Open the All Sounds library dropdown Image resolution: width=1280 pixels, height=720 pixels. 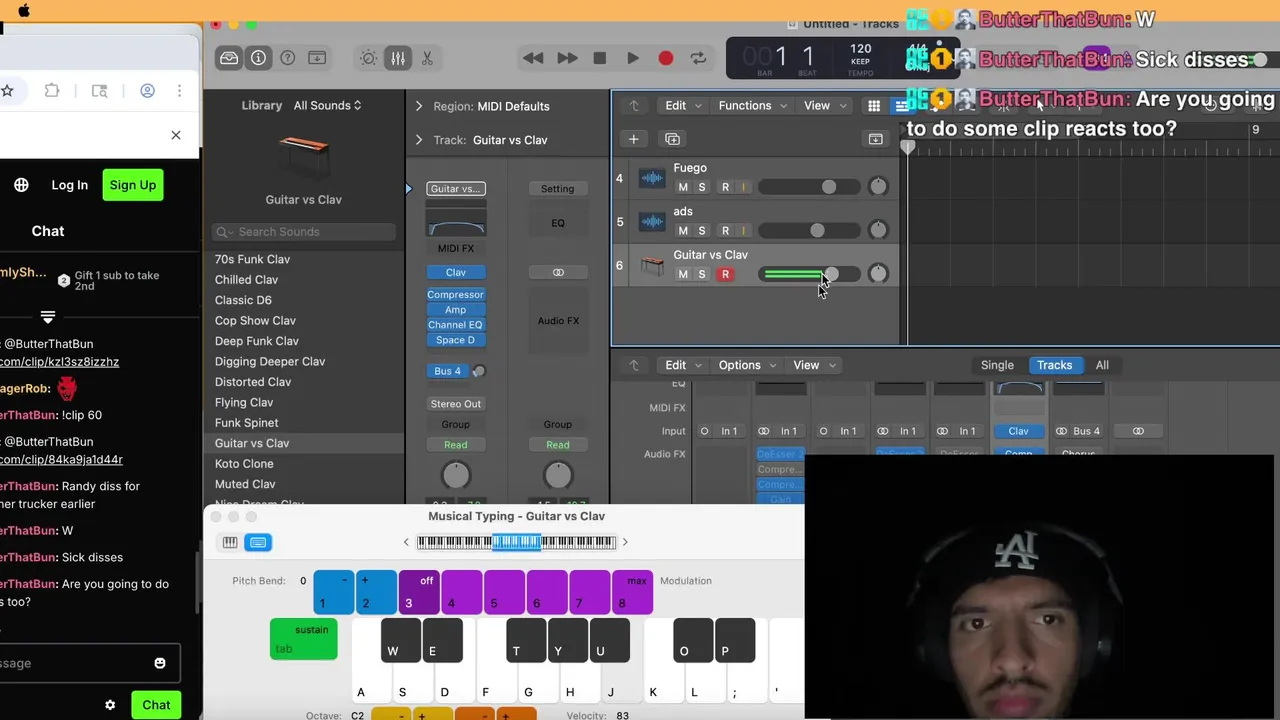click(x=327, y=105)
